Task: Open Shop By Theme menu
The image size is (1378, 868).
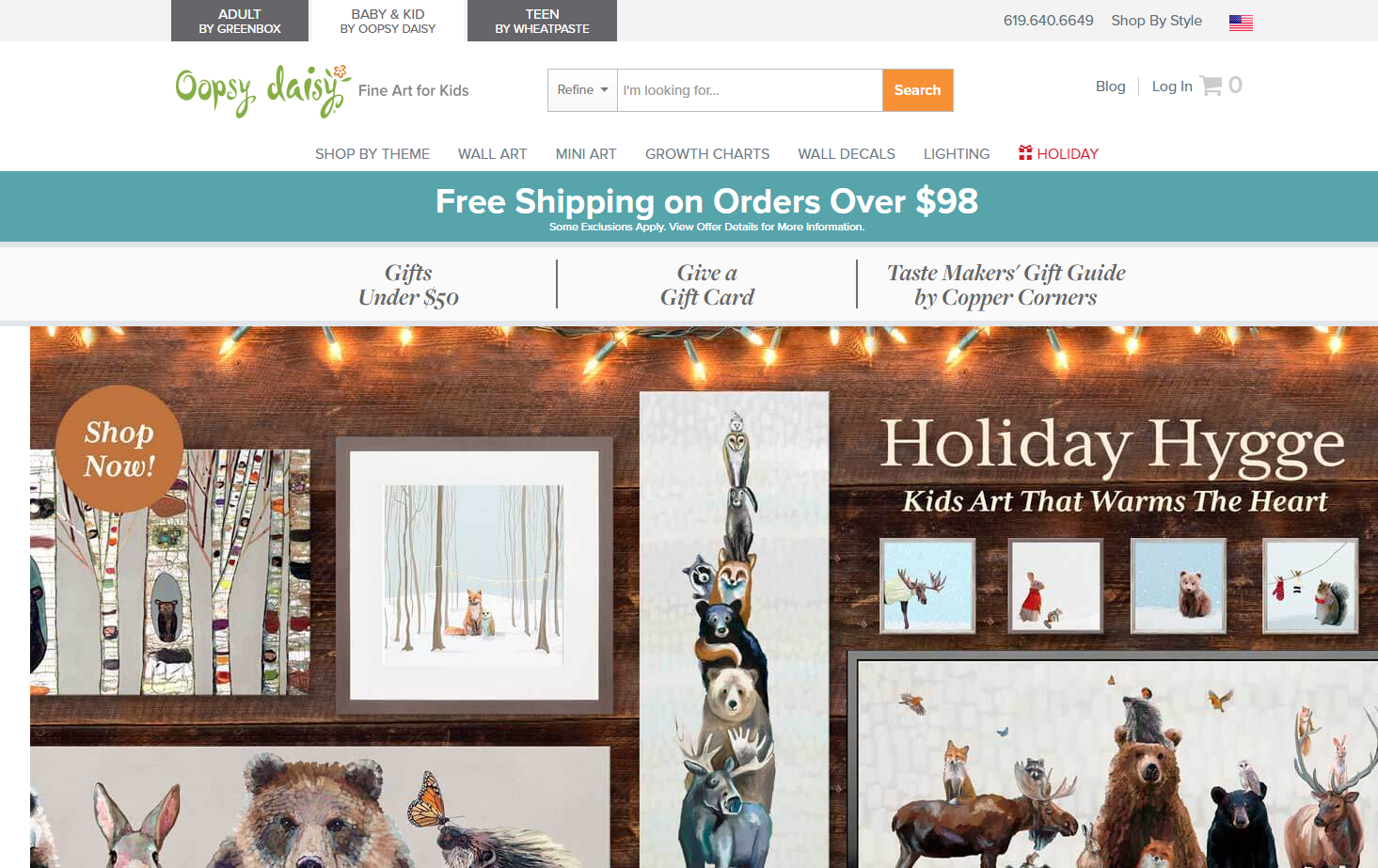Action: coord(372,154)
